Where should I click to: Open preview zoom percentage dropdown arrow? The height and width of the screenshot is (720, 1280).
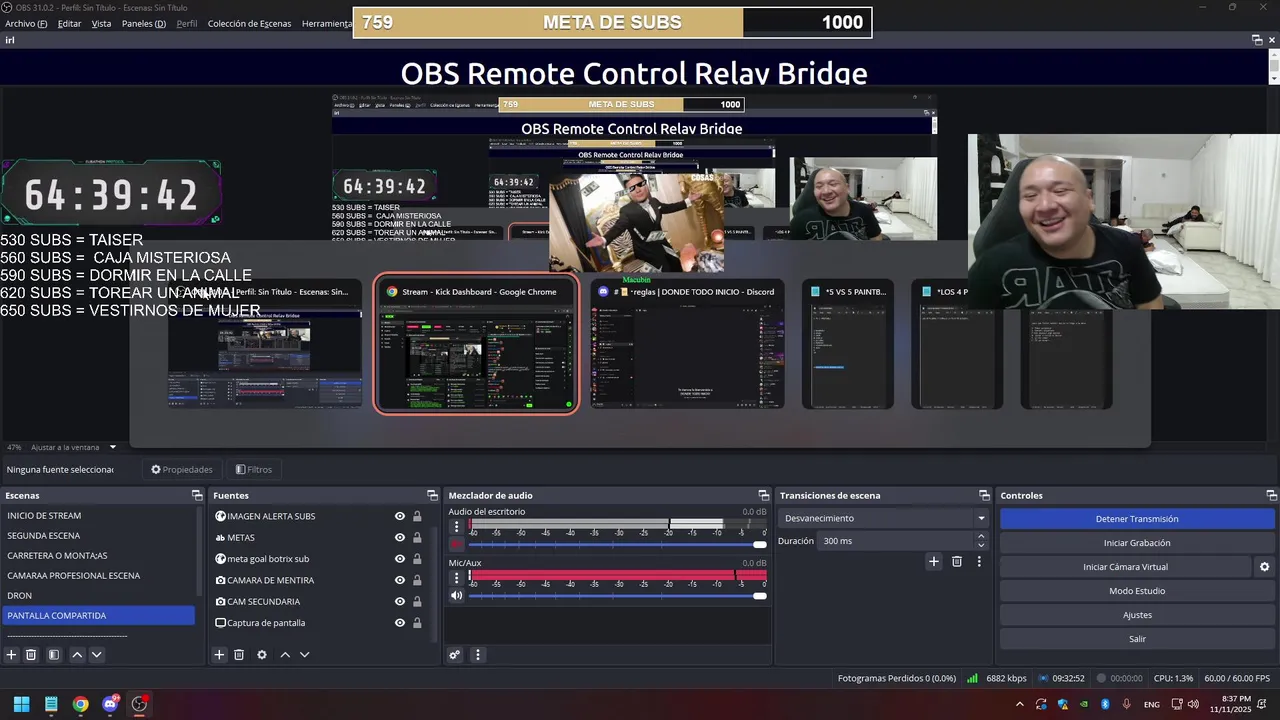point(113,447)
